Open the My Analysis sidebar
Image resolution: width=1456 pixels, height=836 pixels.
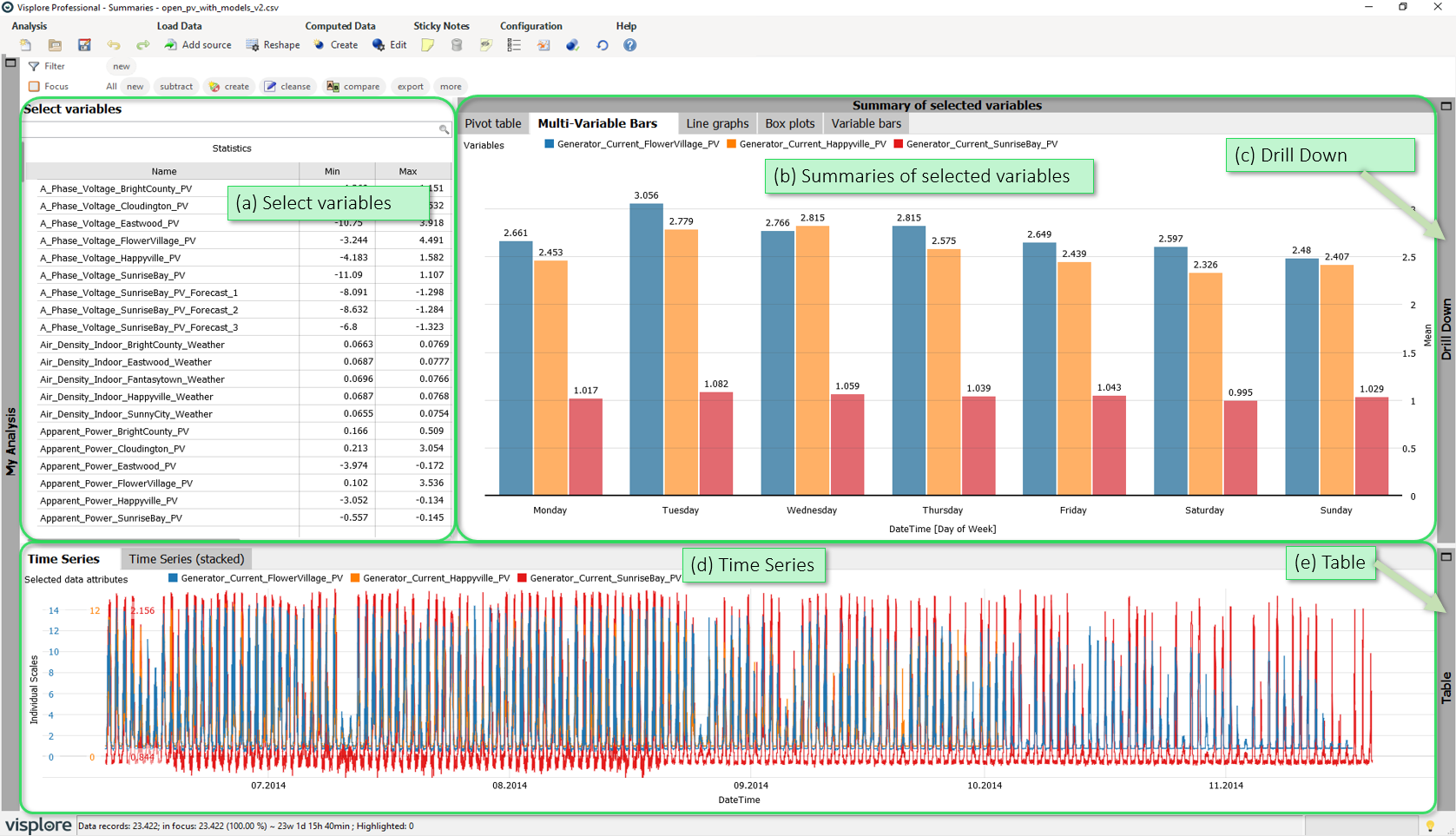10,443
